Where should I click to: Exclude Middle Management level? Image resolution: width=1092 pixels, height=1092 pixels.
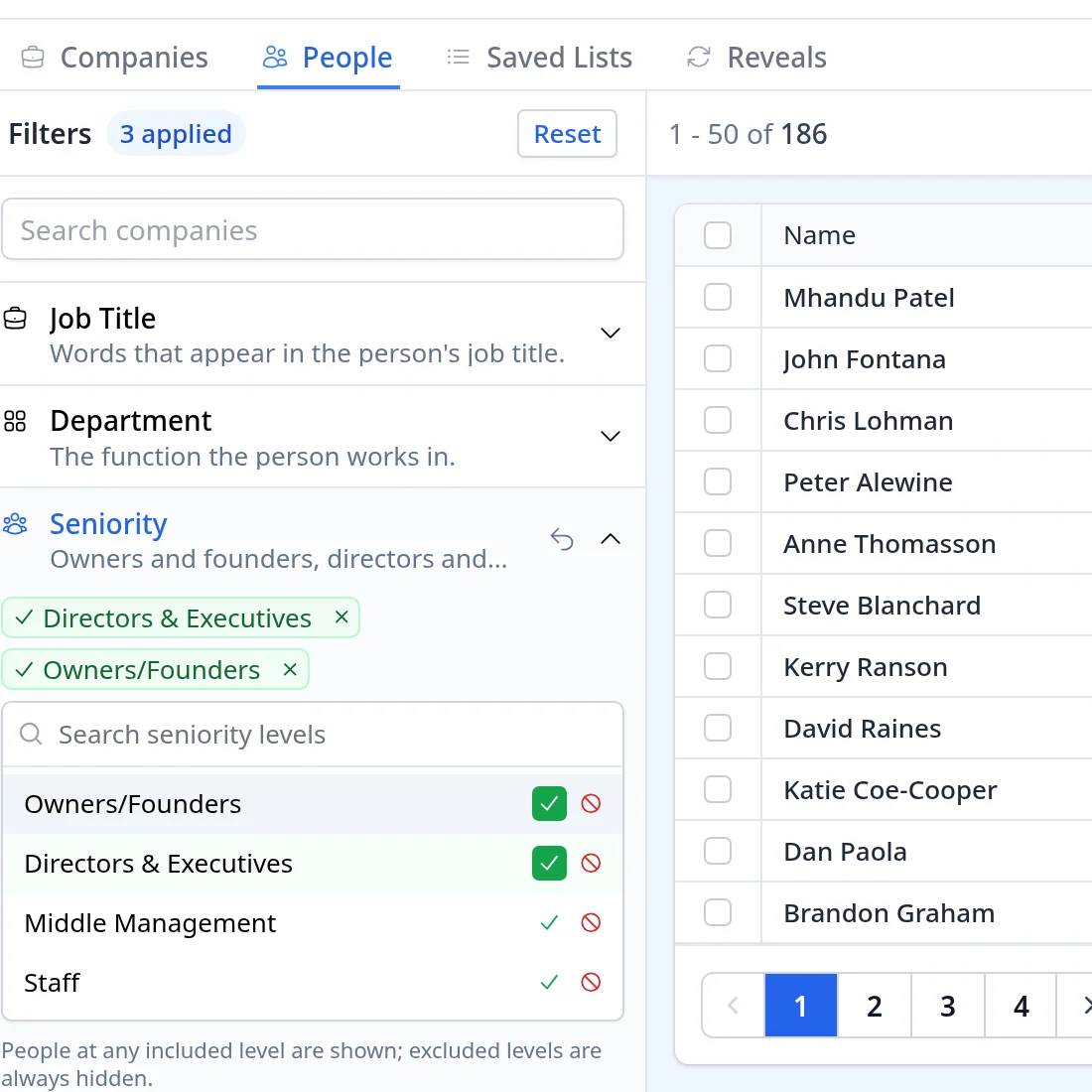pos(591,923)
